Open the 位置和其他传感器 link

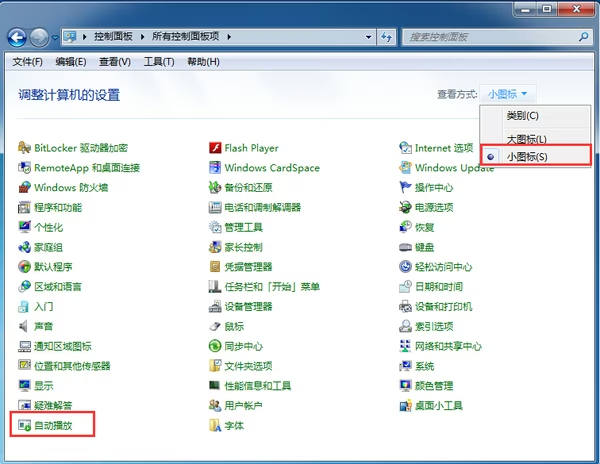[x=72, y=366]
